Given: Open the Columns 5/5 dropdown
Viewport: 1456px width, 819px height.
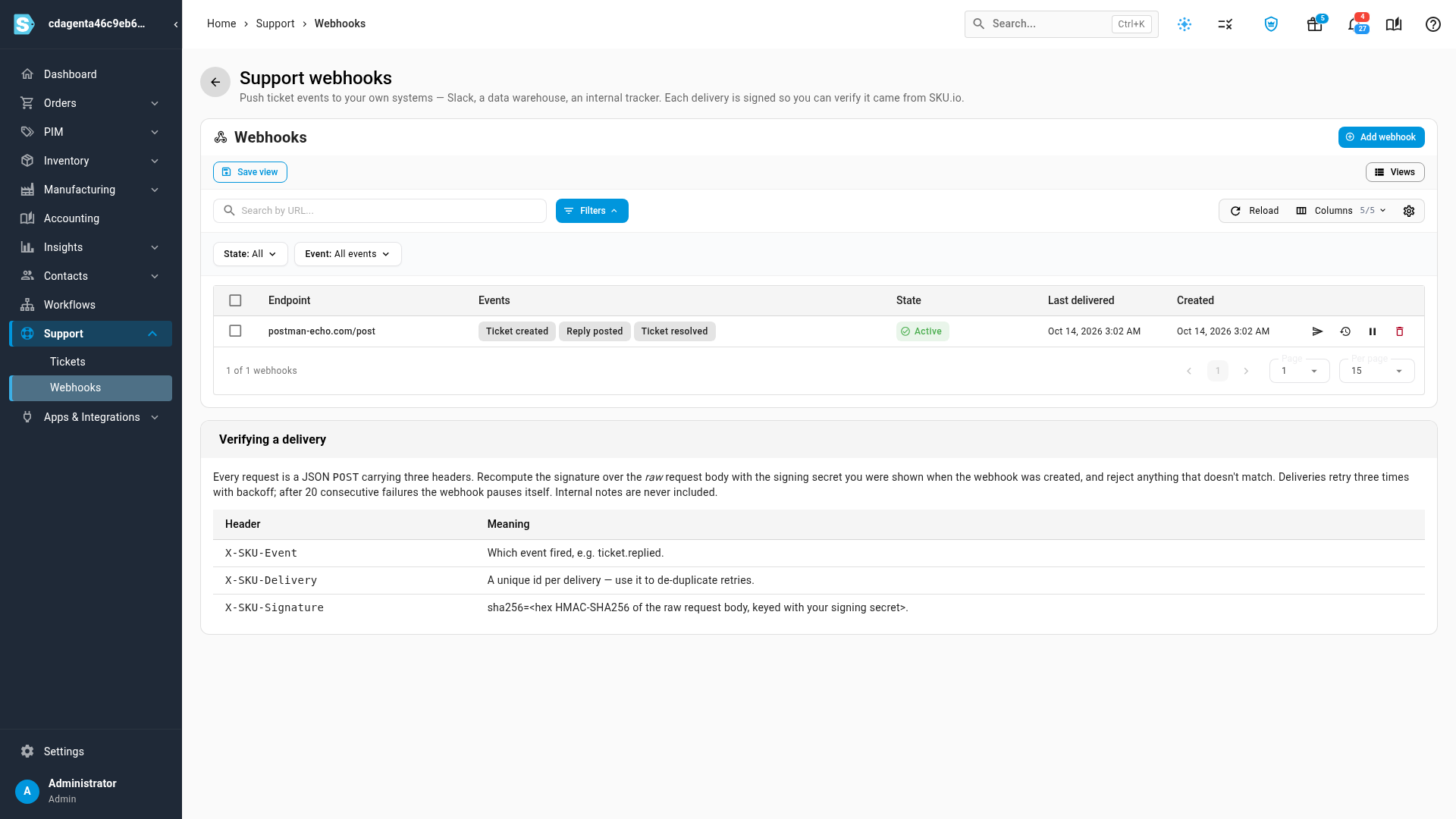Looking at the screenshot, I should coord(1341,211).
